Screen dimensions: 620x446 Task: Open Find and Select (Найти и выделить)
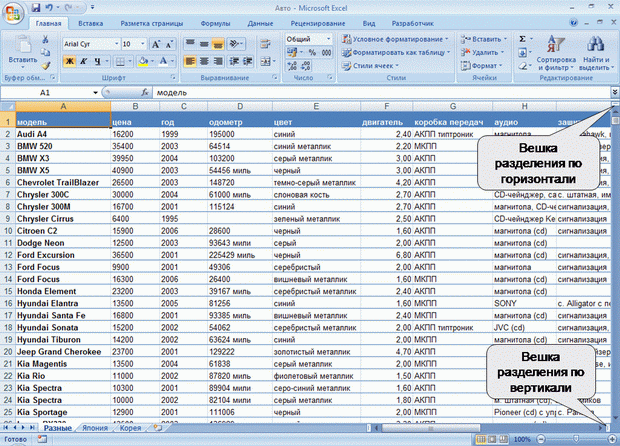(597, 52)
